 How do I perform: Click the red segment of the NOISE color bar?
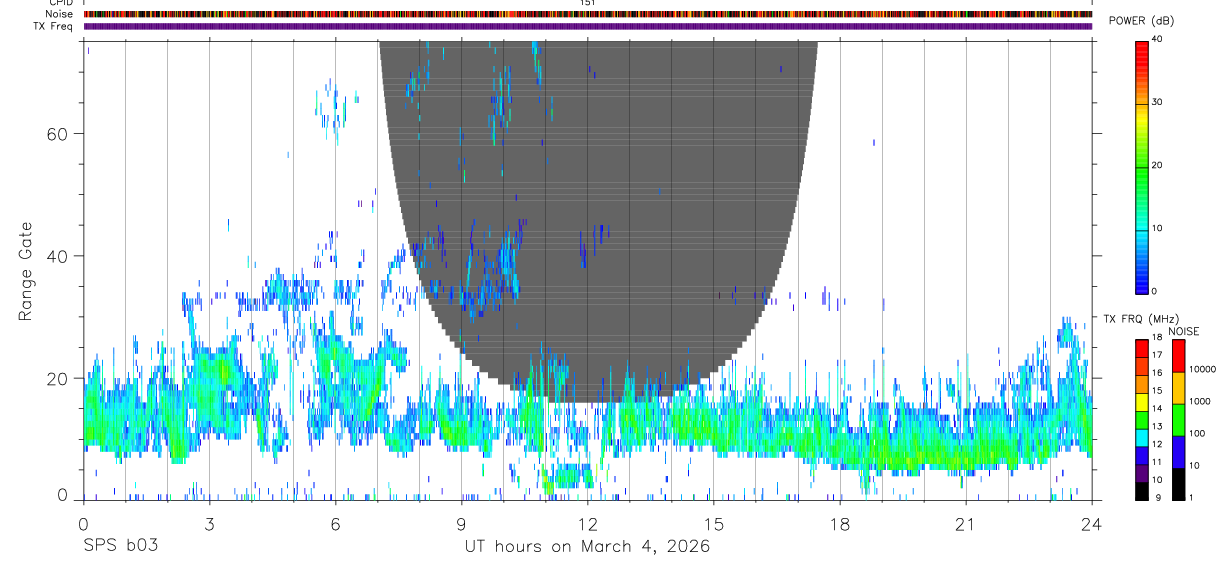click(1178, 356)
